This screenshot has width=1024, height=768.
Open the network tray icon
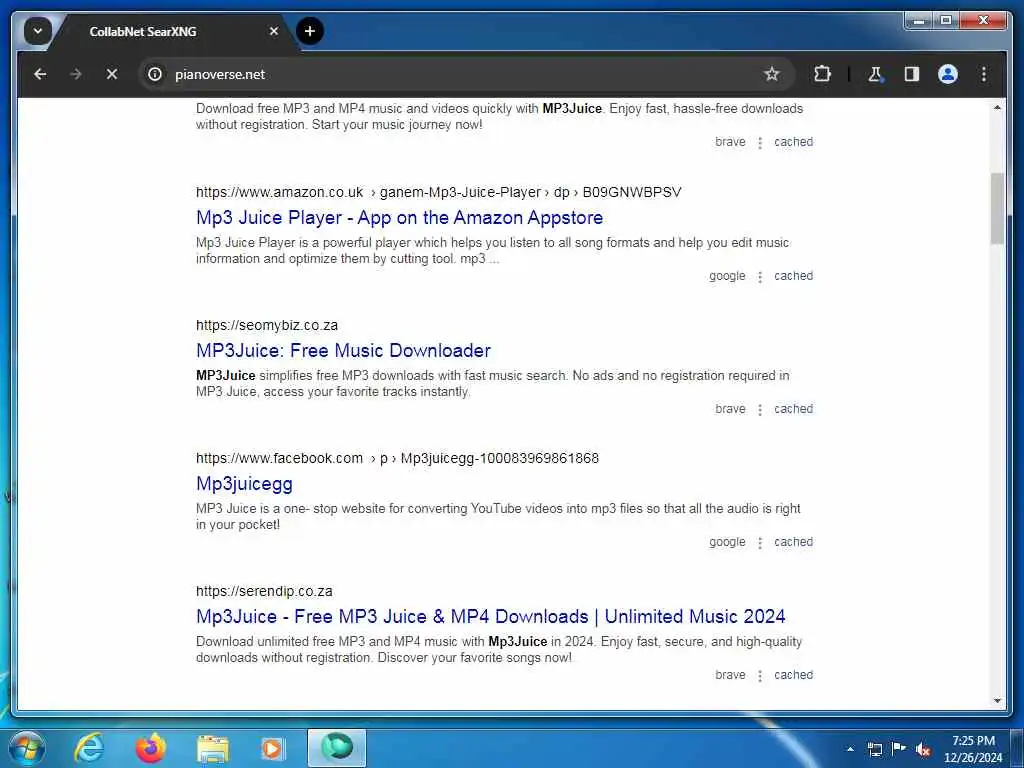coord(875,749)
